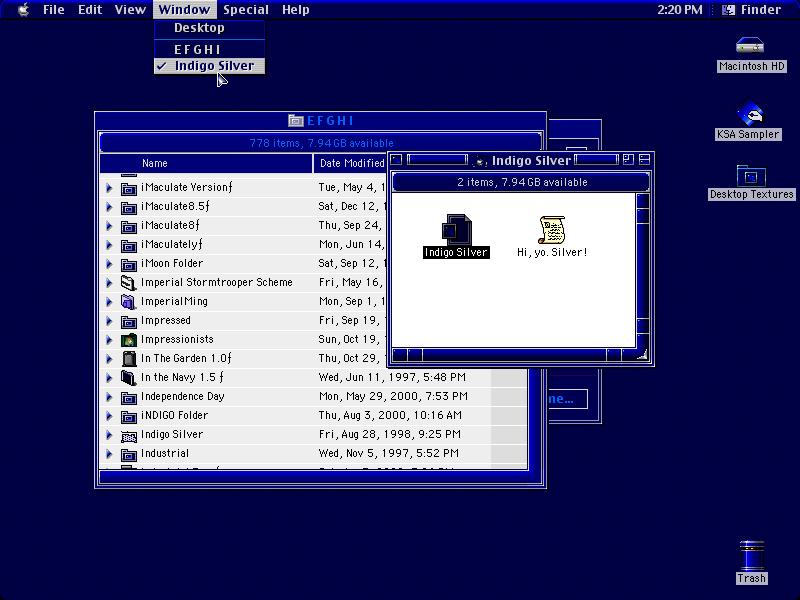Open the Special menu
The width and height of the screenshot is (800, 600).
246,10
